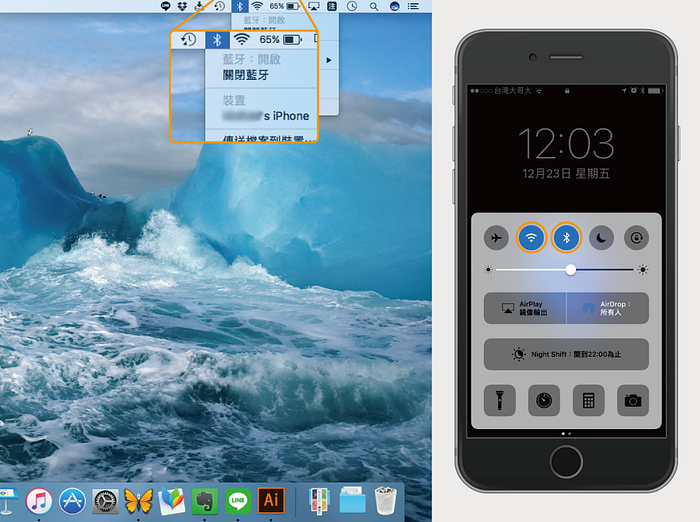Toggle rotation lock on the iPhone
This screenshot has height=522, width=700.
pos(636,238)
